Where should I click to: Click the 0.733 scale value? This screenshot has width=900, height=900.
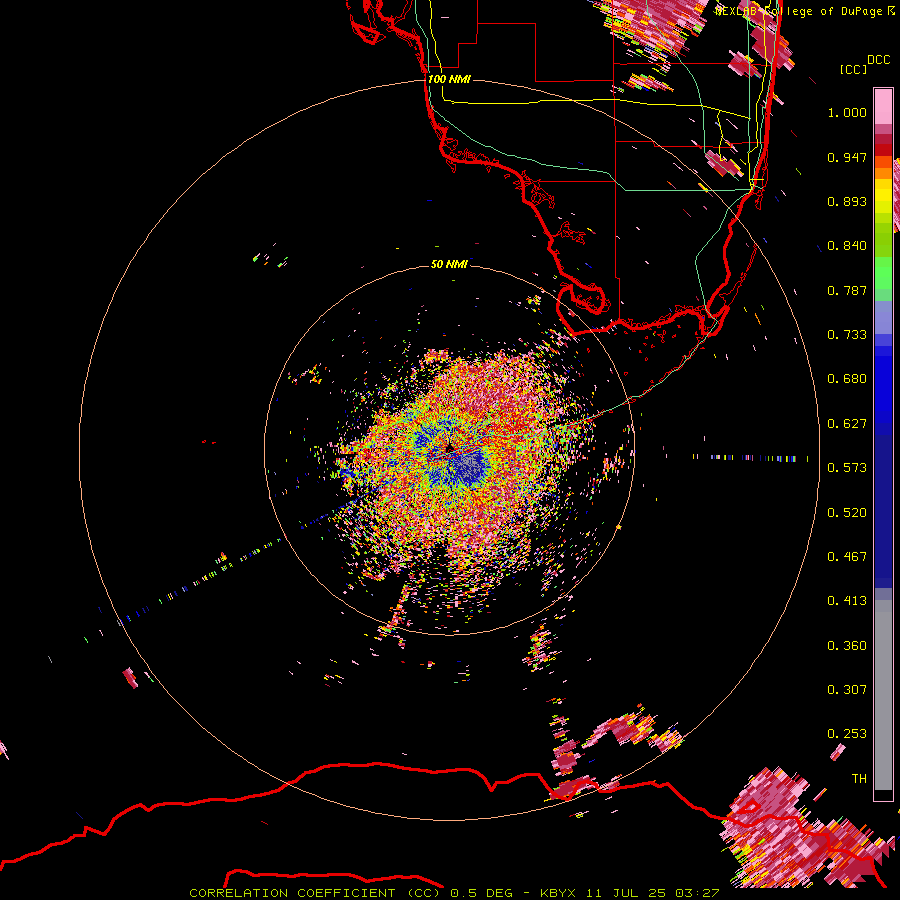coord(847,335)
